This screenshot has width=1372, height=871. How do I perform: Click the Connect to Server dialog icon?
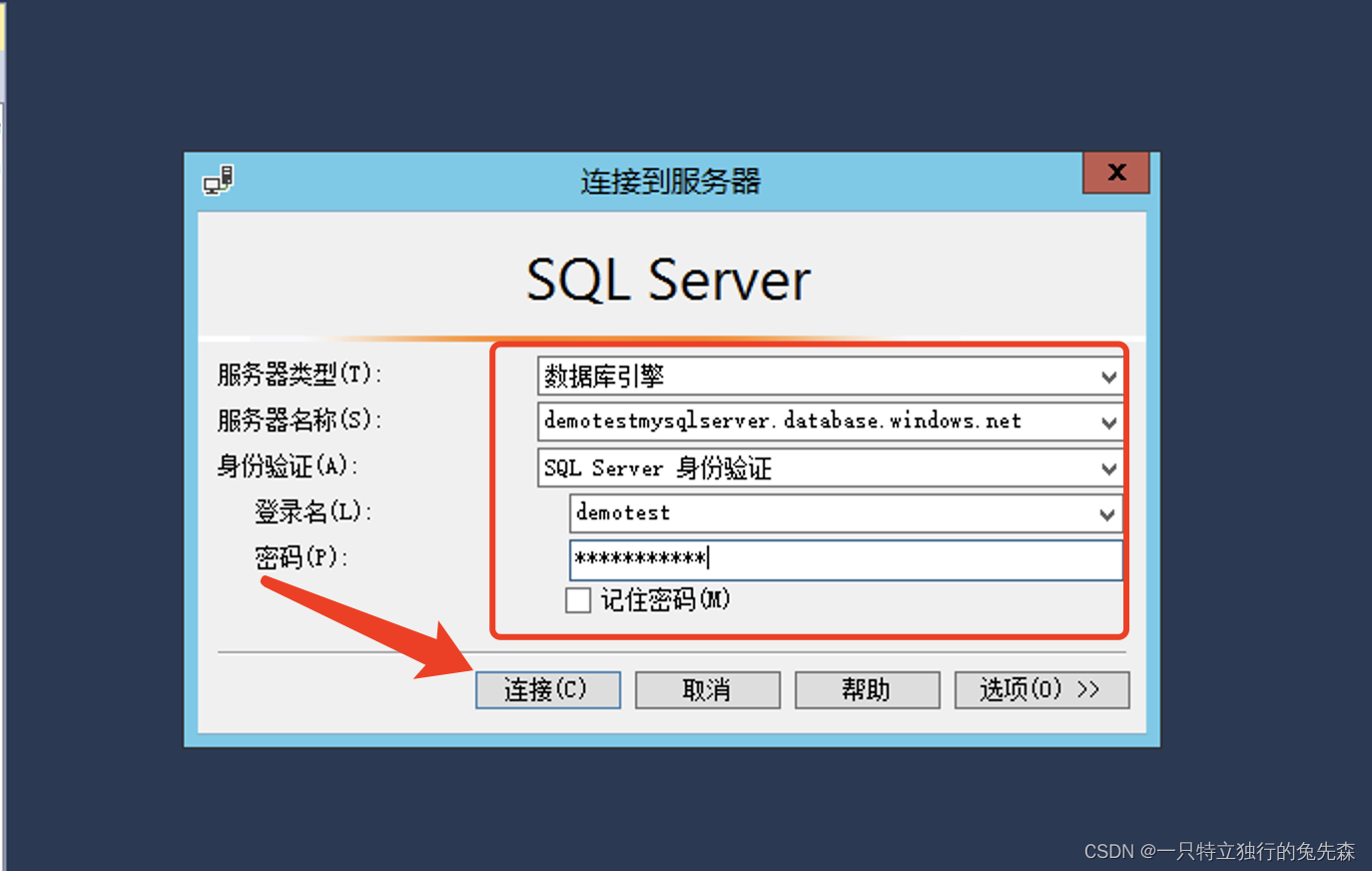tap(219, 181)
